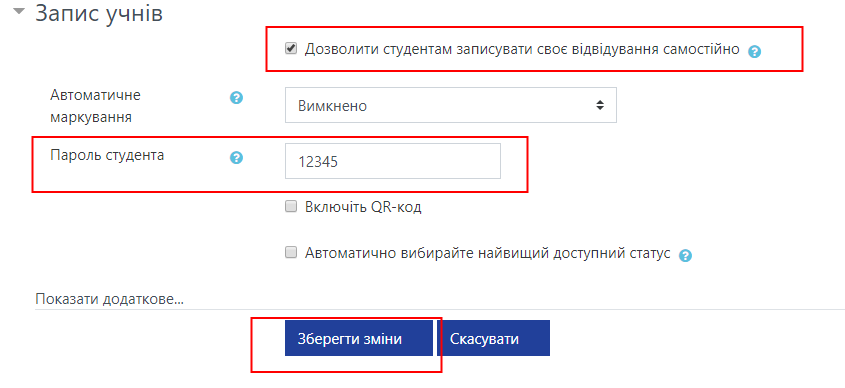Viewport: 845px width, 388px height.
Task: Click the Запис учнів section heading
Action: point(99,13)
